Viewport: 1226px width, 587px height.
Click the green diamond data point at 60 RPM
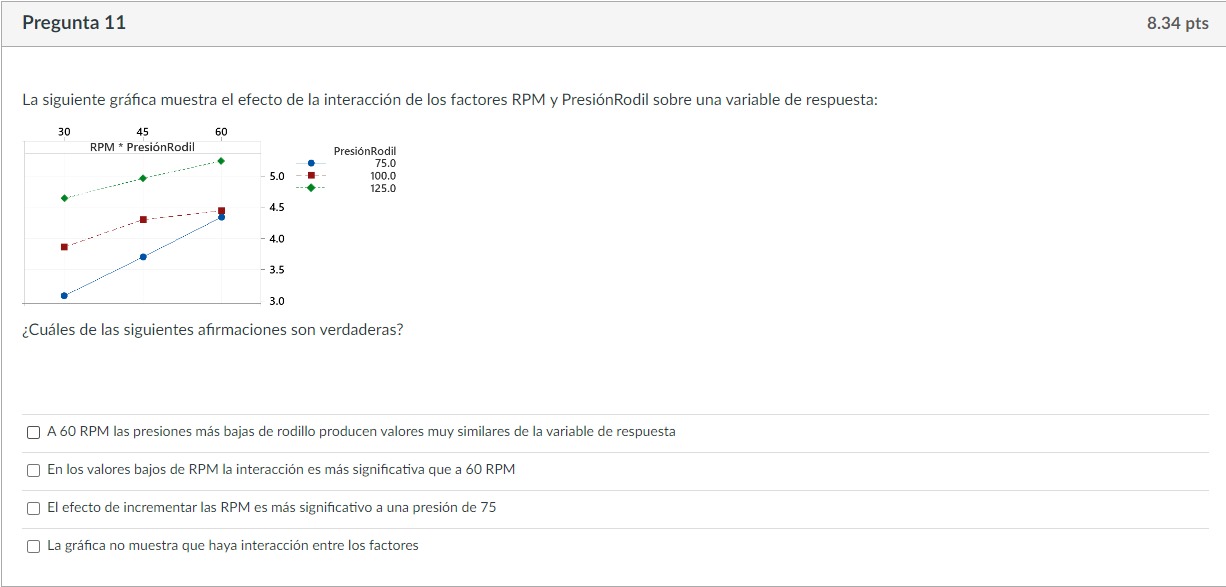[221, 160]
